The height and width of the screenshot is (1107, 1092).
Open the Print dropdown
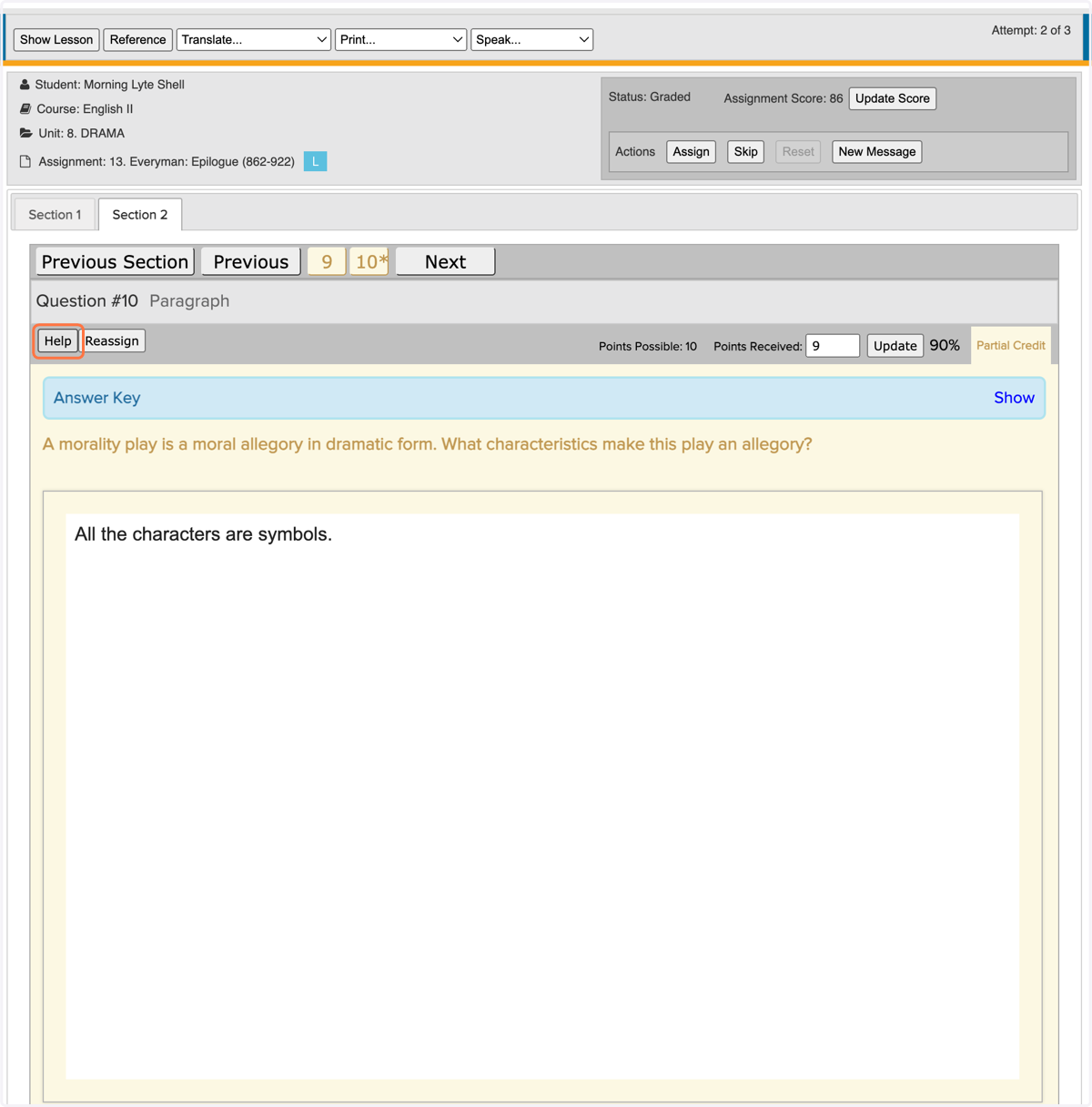[400, 39]
